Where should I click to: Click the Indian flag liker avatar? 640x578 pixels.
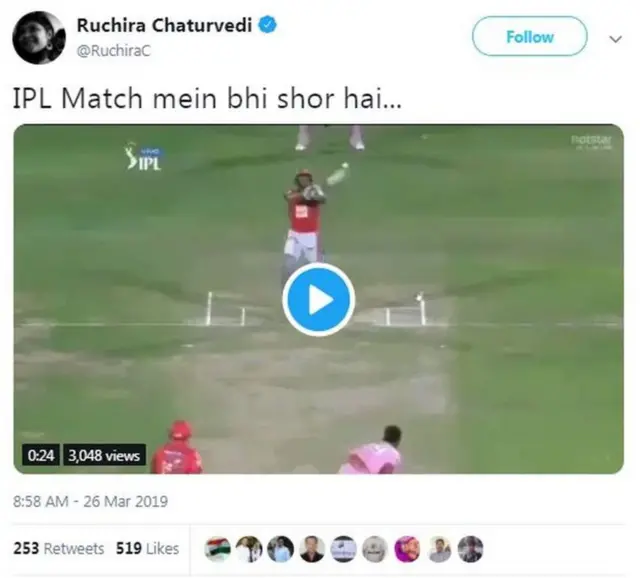pos(218,549)
